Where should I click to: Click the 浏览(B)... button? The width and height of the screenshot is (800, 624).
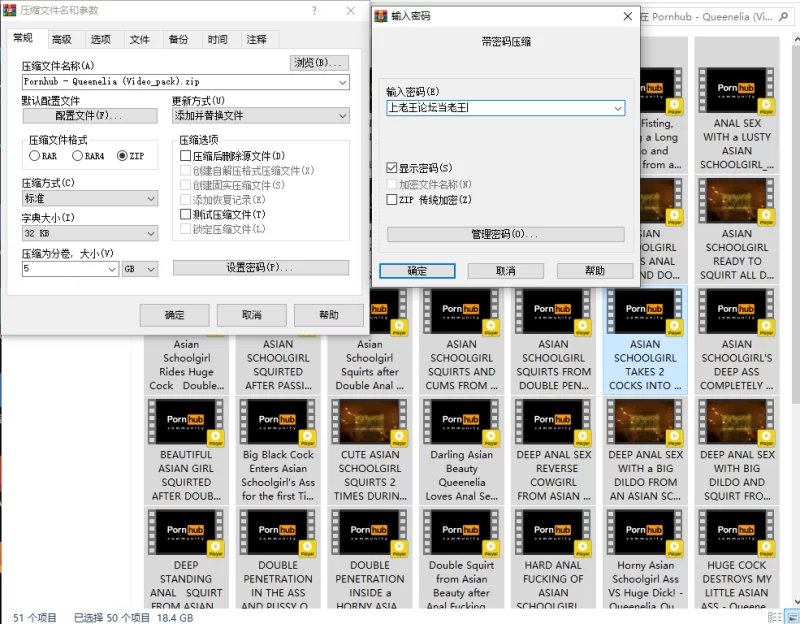[319, 63]
